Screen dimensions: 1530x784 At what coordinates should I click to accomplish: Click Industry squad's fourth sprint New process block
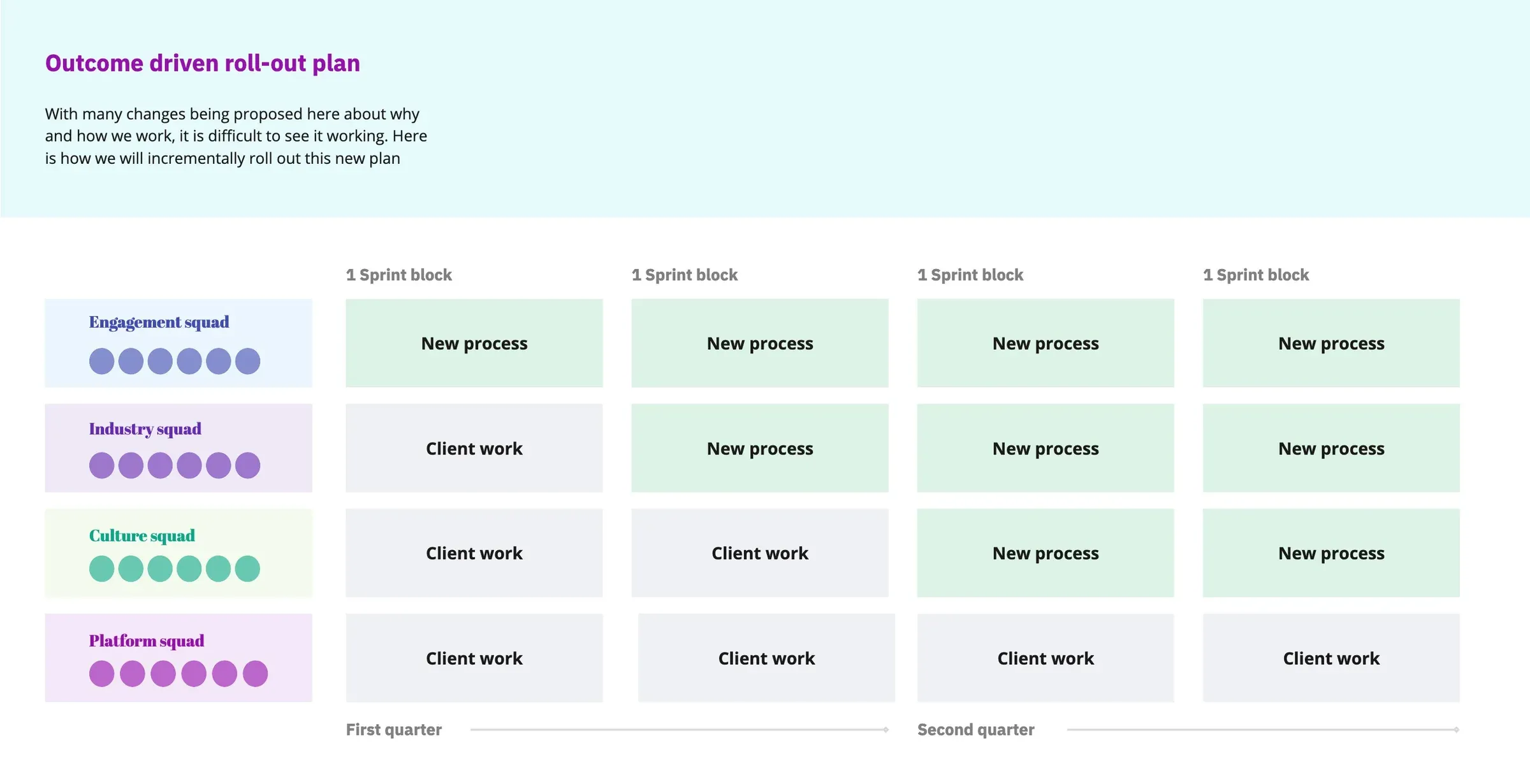(1331, 448)
